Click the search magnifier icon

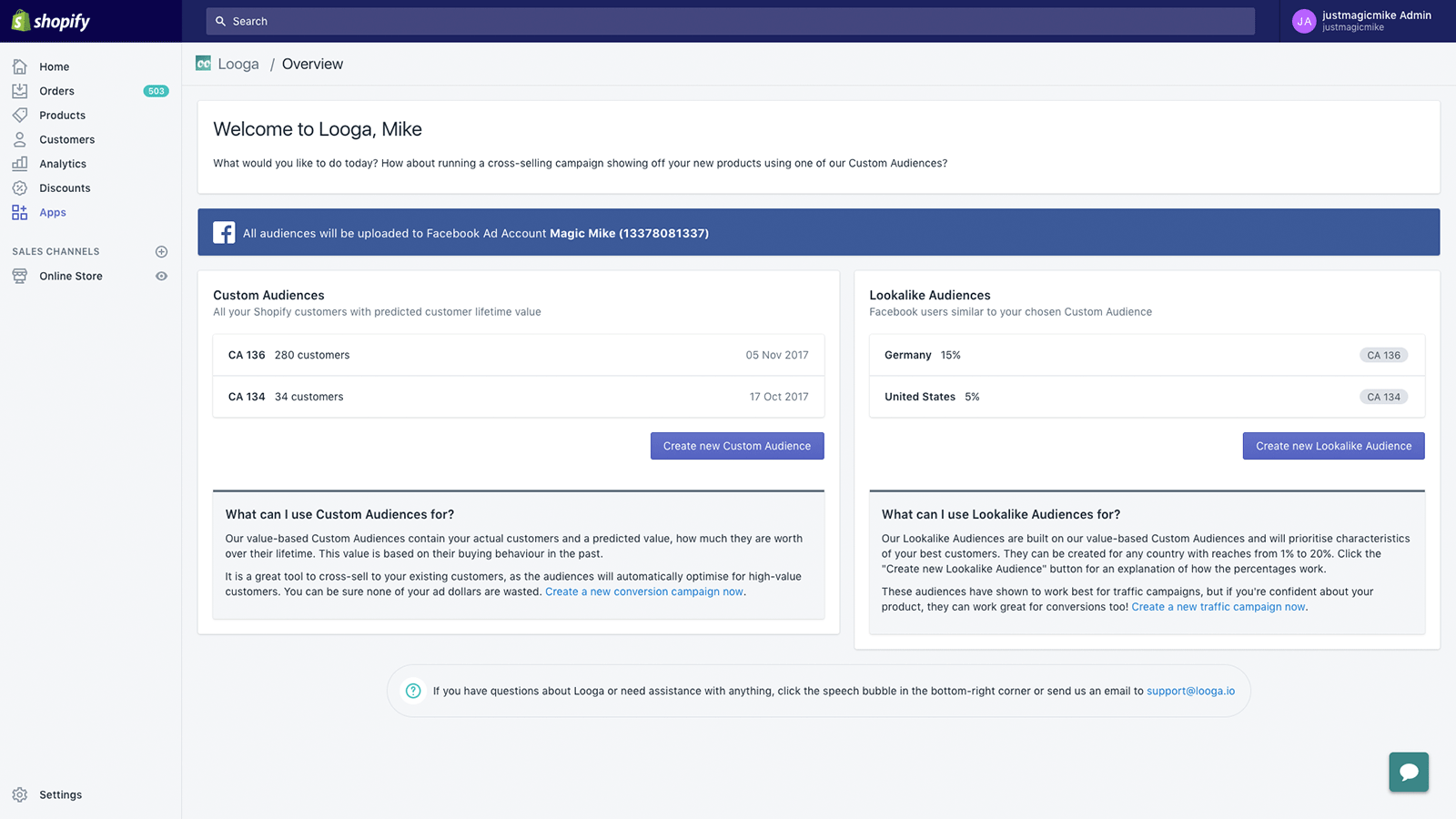pyautogui.click(x=220, y=21)
